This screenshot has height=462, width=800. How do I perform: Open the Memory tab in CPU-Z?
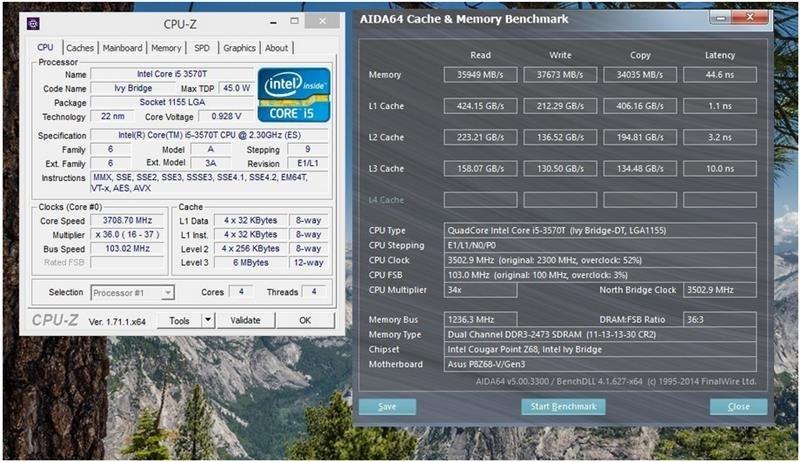pos(166,48)
